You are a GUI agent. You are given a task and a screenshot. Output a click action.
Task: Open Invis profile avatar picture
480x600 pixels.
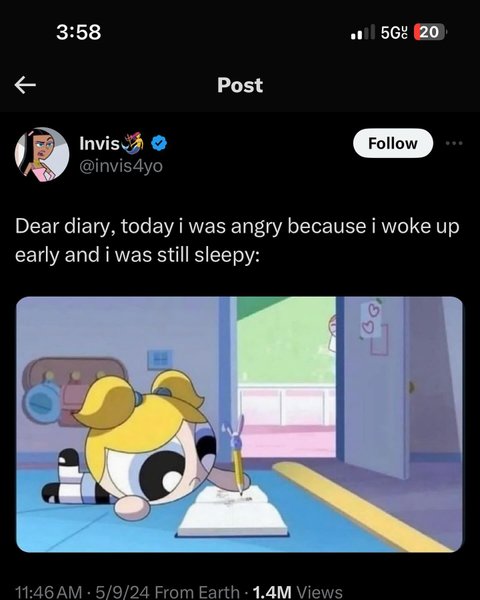pos(42,154)
